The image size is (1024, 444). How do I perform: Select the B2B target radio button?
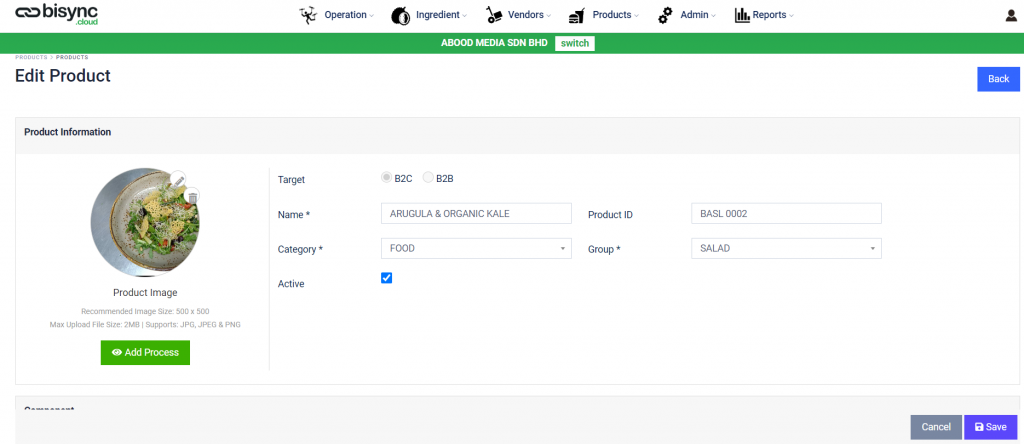[x=428, y=178]
